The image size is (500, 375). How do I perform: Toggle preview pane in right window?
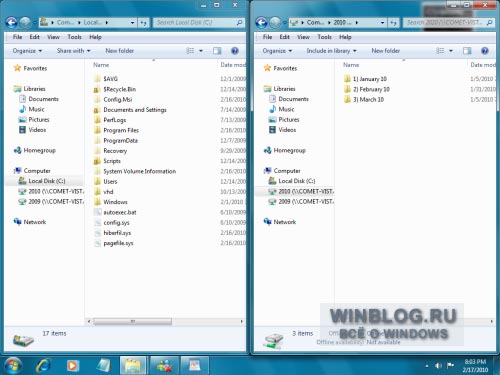pyautogui.click(x=467, y=51)
